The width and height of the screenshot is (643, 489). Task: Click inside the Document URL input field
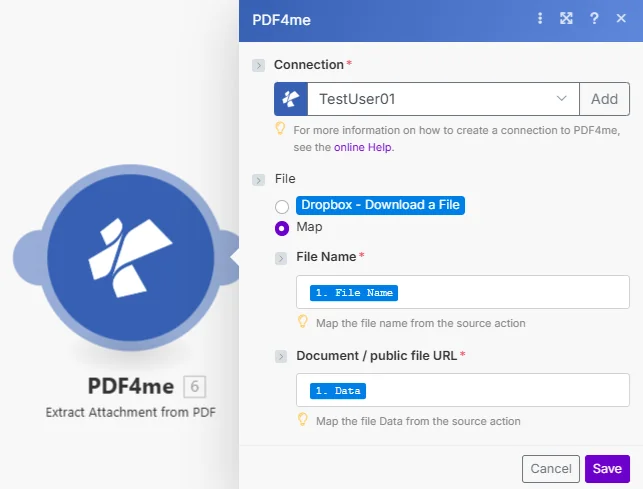click(463, 390)
